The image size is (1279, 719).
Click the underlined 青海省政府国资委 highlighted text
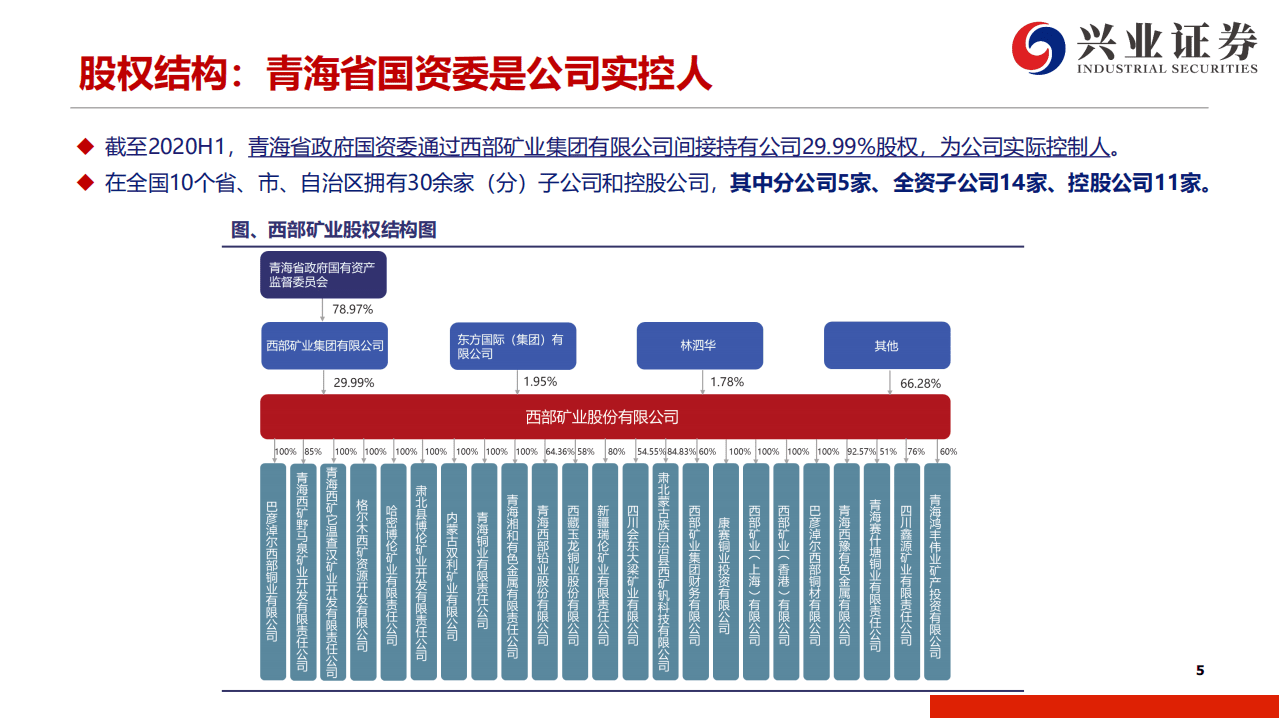[x=284, y=146]
